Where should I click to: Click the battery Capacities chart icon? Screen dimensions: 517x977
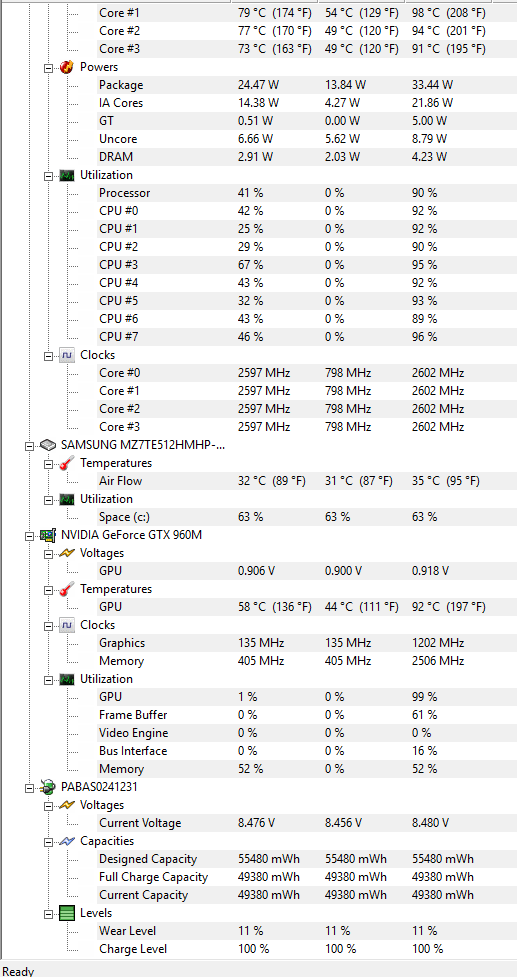[x=66, y=841]
